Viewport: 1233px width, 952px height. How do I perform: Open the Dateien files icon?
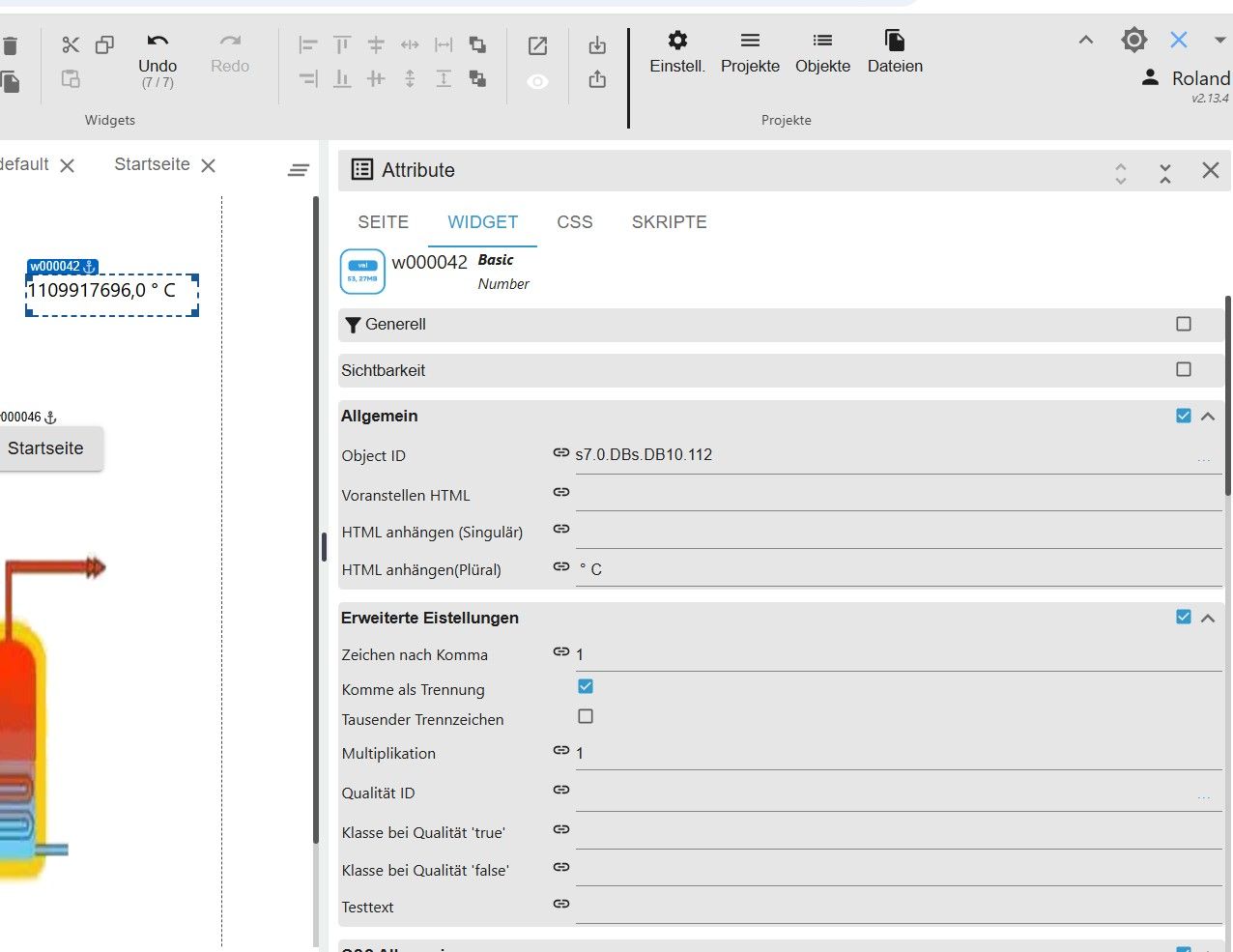pos(895,41)
